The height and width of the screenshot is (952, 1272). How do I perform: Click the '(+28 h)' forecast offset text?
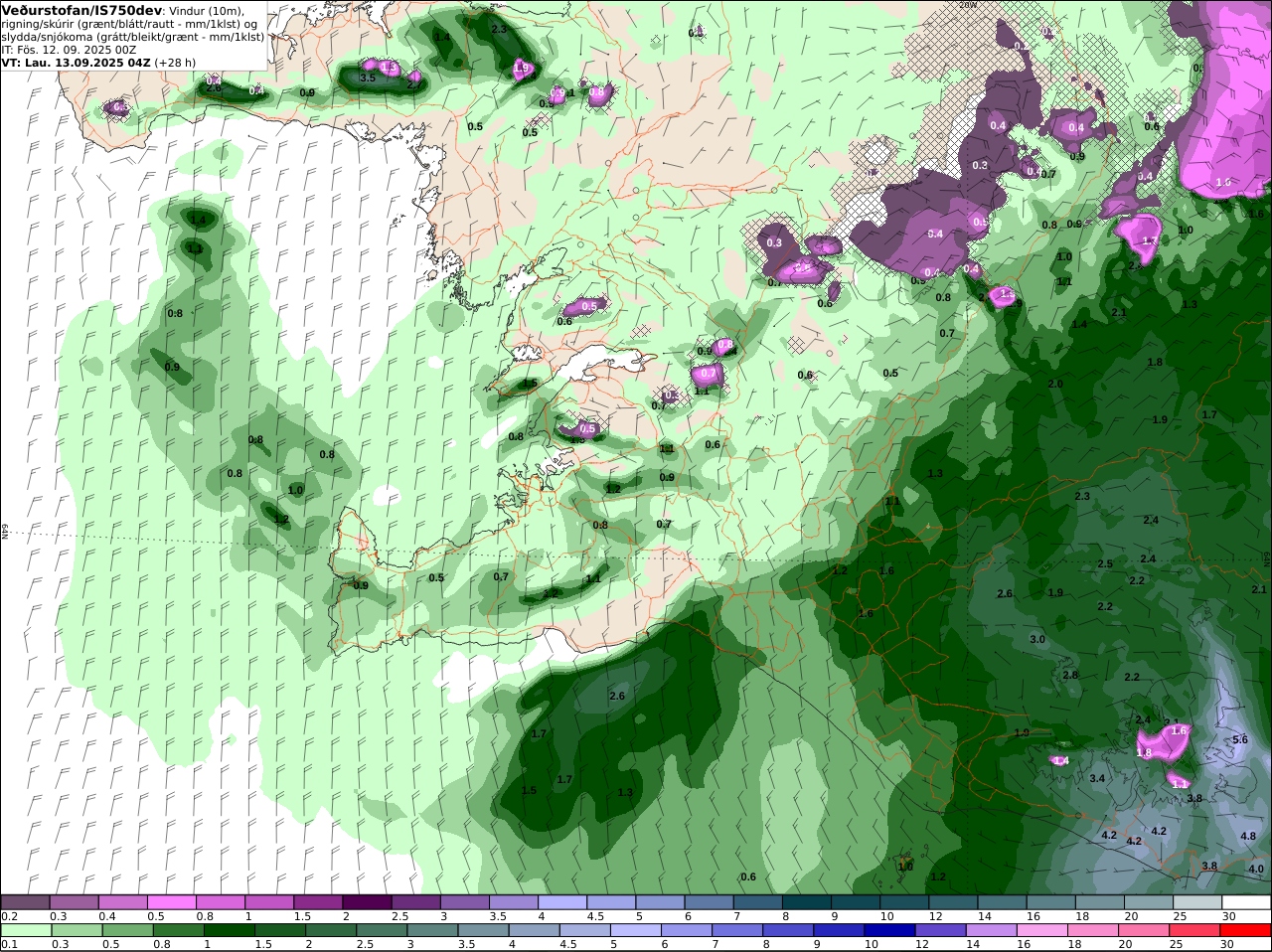click(x=175, y=62)
